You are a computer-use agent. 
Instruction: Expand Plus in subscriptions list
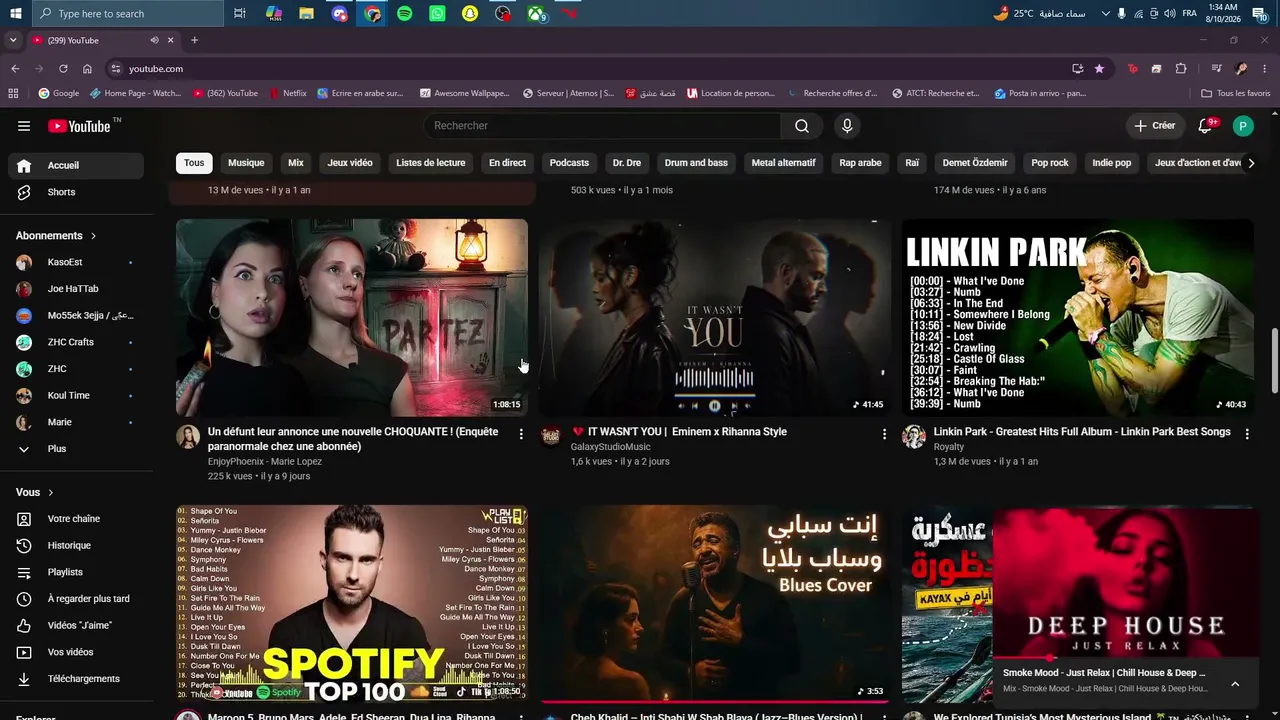tap(76, 449)
